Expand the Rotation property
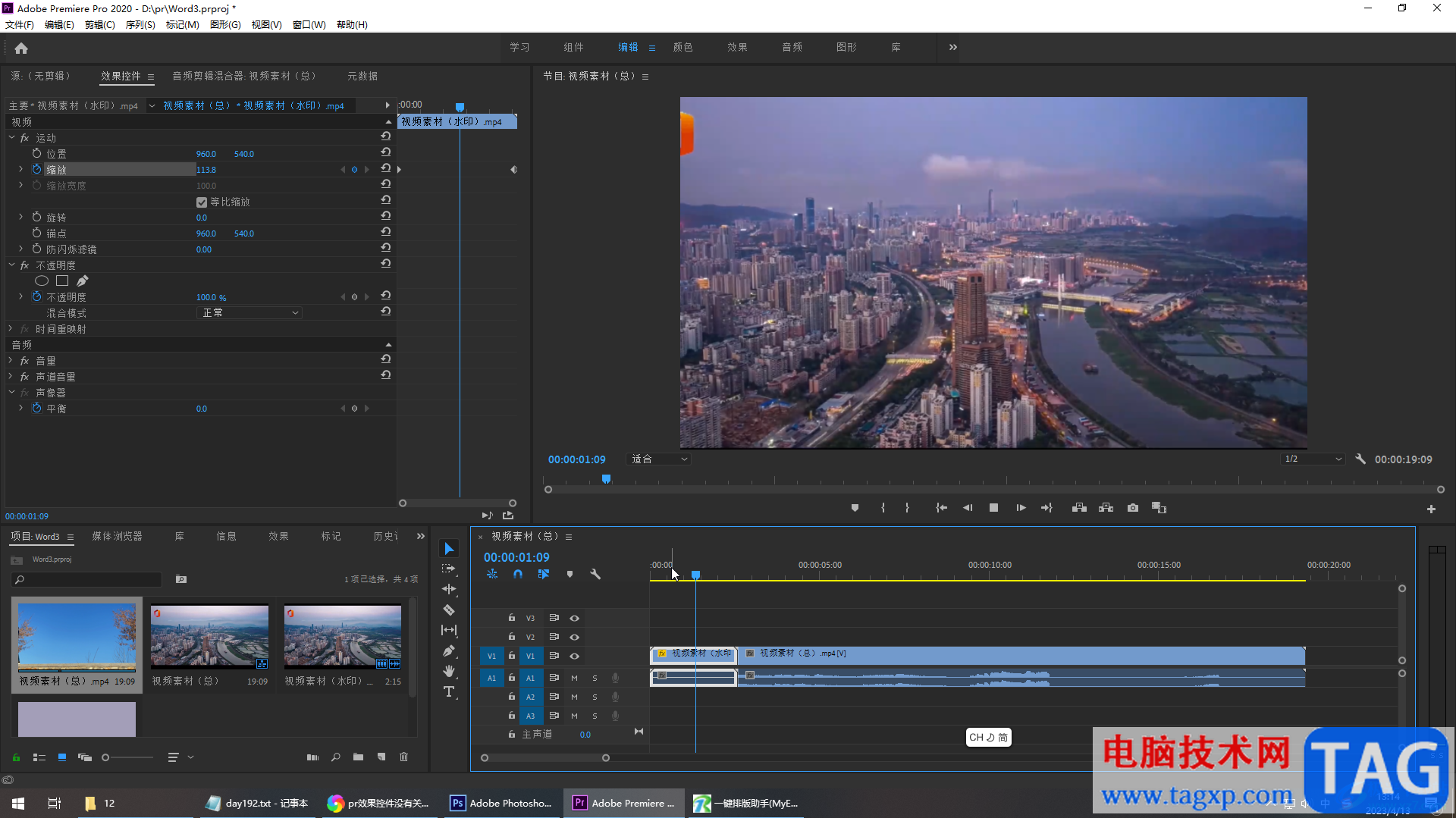The image size is (1456, 818). tap(20, 217)
